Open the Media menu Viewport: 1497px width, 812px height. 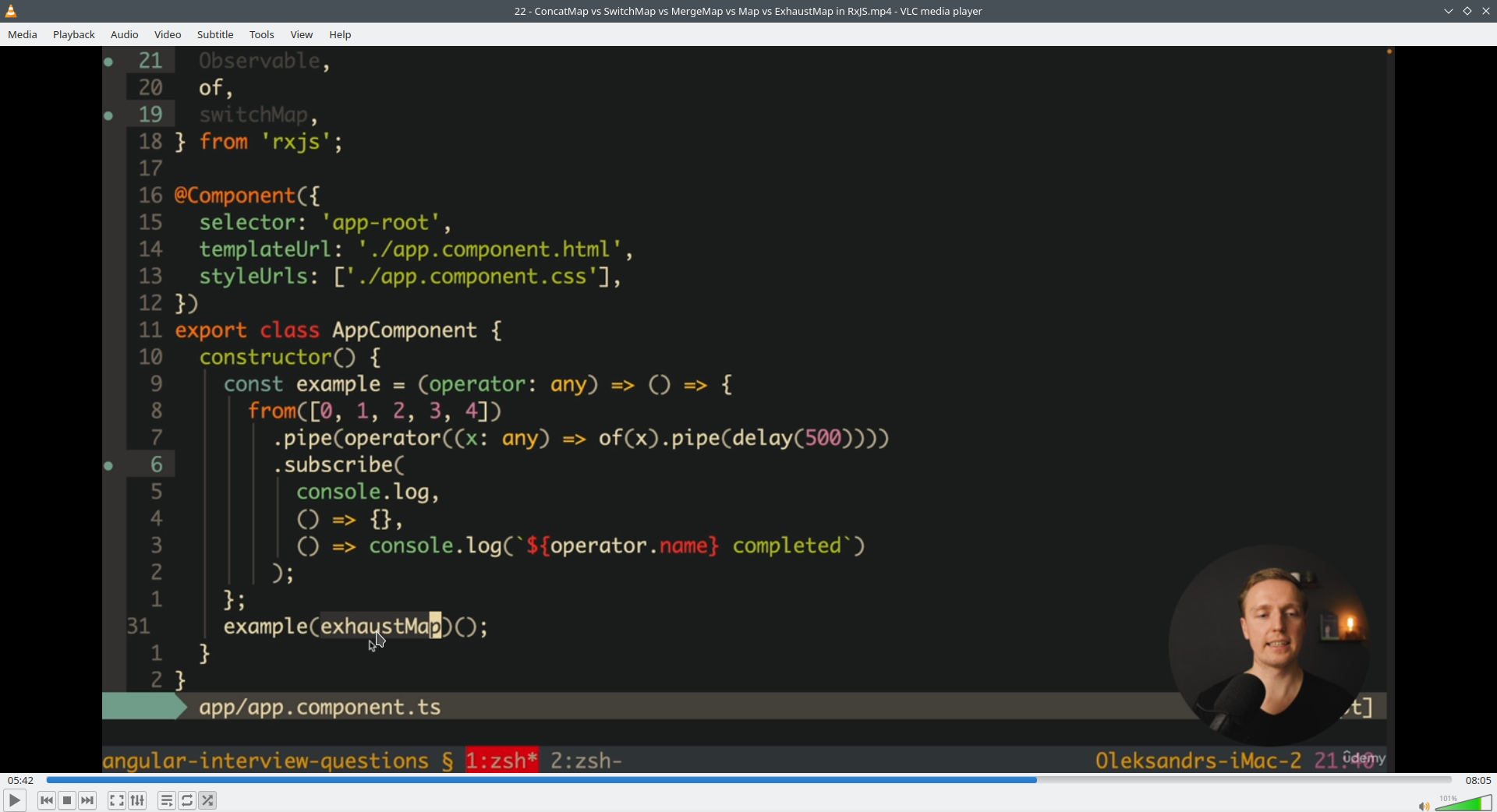coord(23,34)
